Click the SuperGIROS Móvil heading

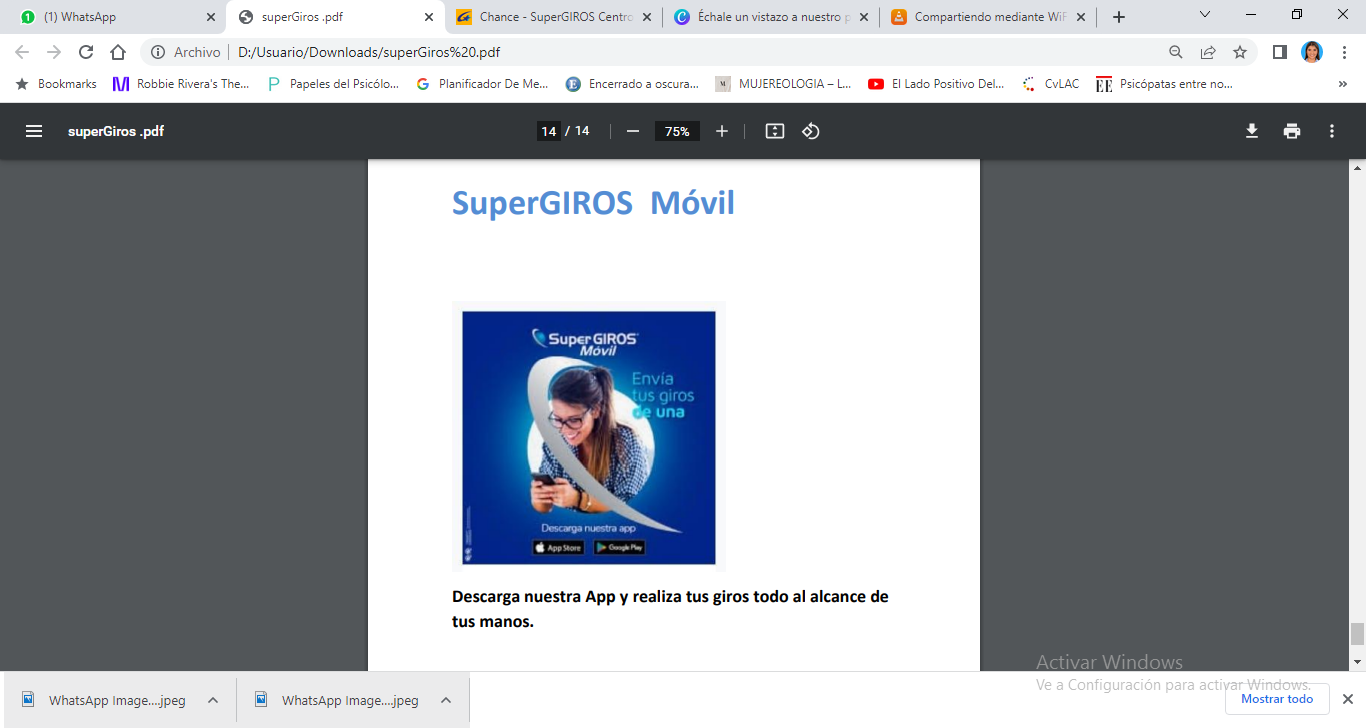(593, 203)
